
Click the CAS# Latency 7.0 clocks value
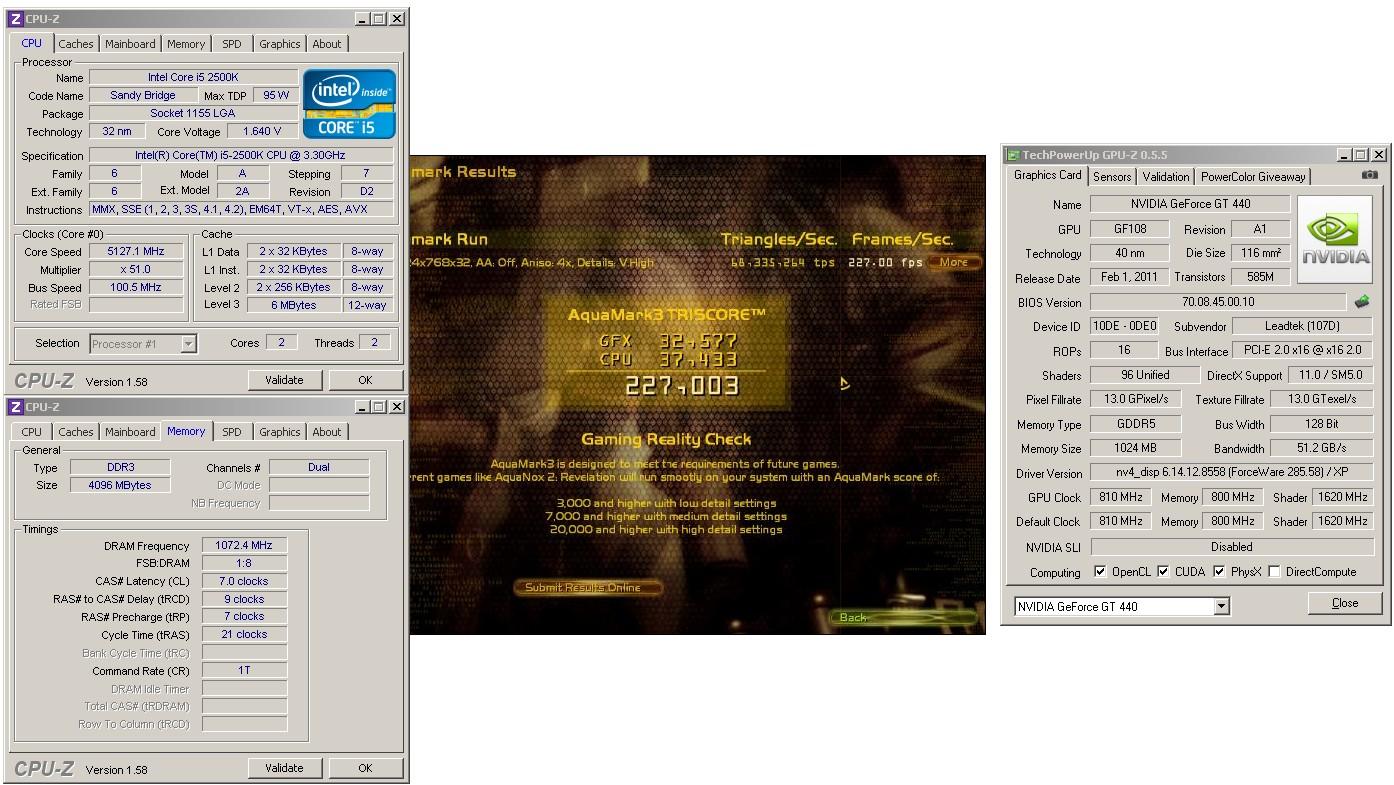[x=244, y=581]
